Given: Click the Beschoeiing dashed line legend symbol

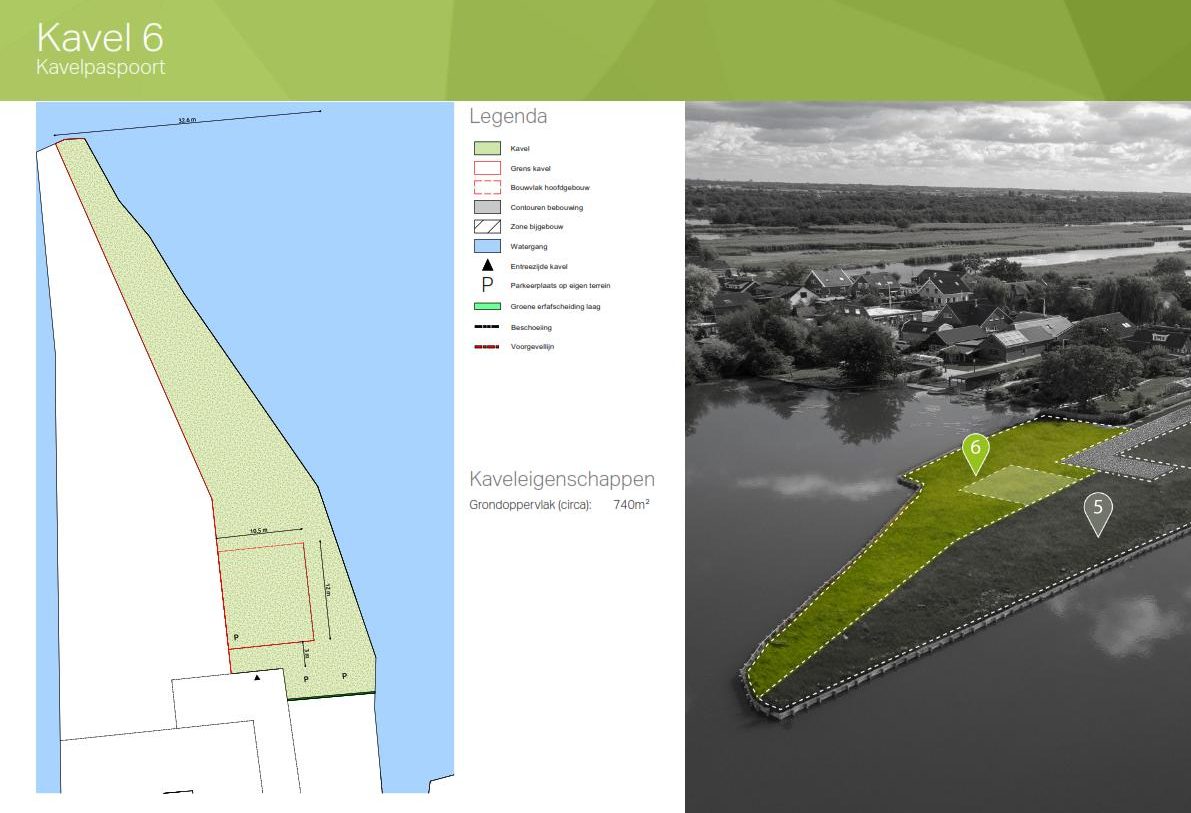Looking at the screenshot, I should (x=487, y=327).
